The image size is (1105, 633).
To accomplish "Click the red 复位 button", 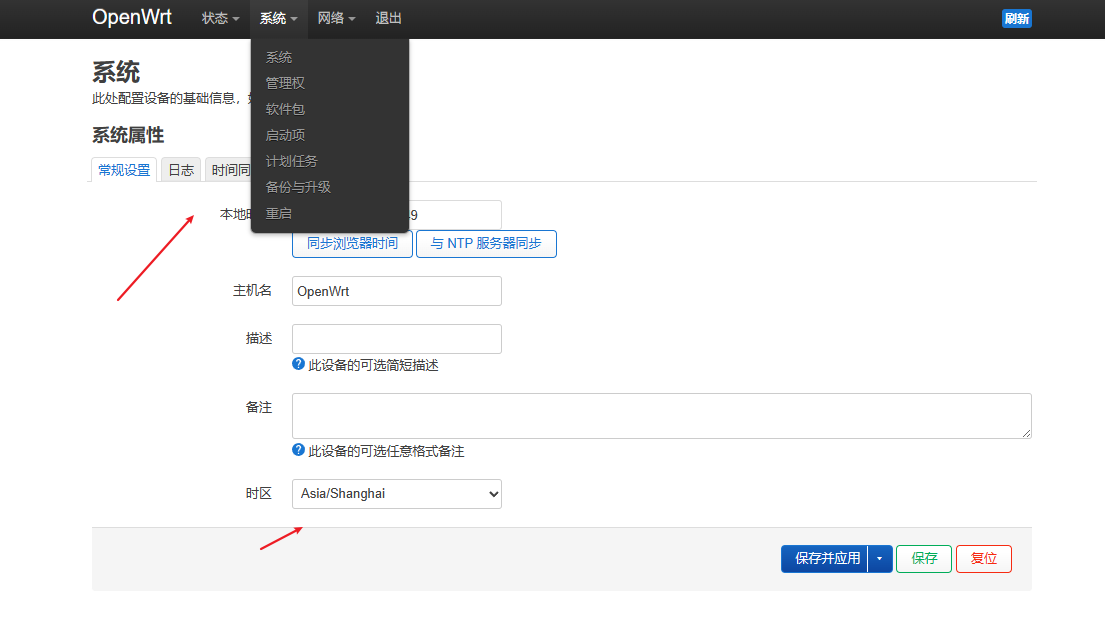I will 984,559.
